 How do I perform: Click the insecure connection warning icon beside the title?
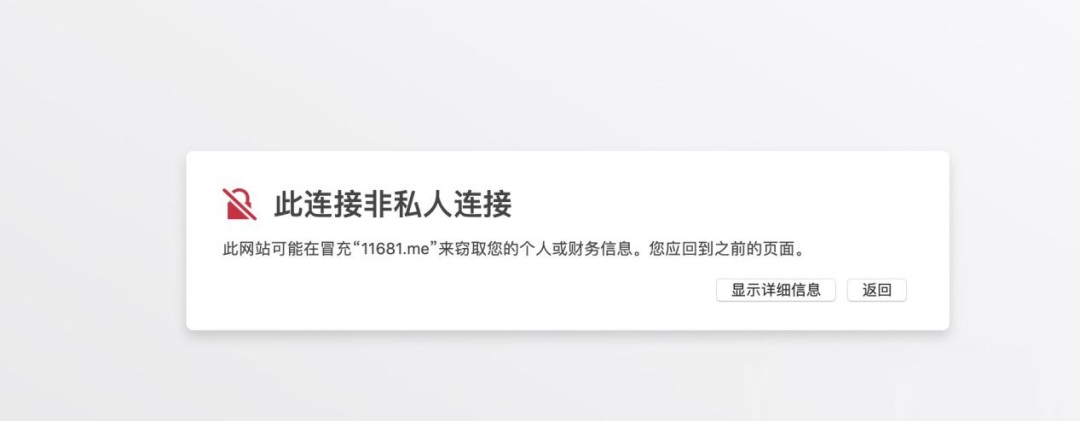239,204
